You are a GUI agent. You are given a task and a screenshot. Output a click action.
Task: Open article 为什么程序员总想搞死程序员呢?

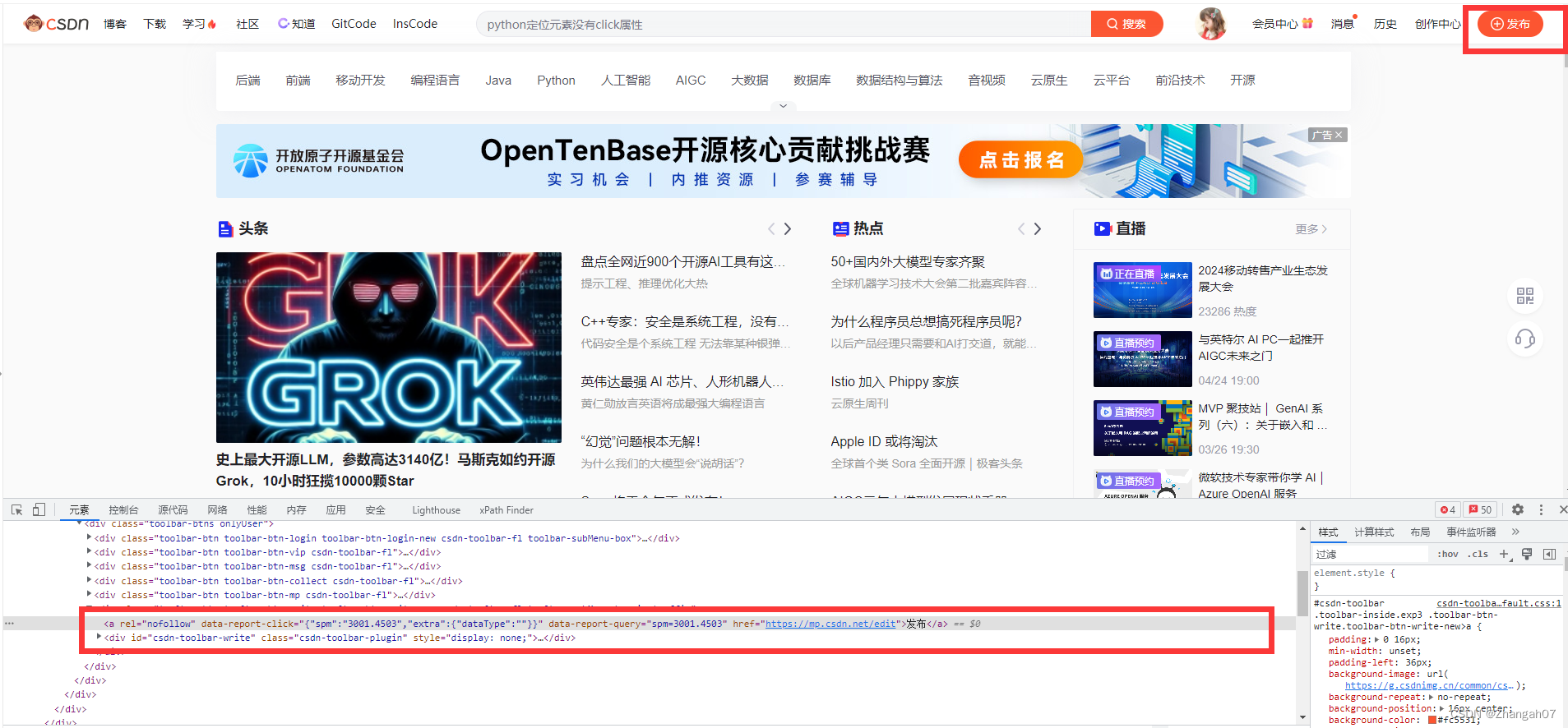(926, 321)
